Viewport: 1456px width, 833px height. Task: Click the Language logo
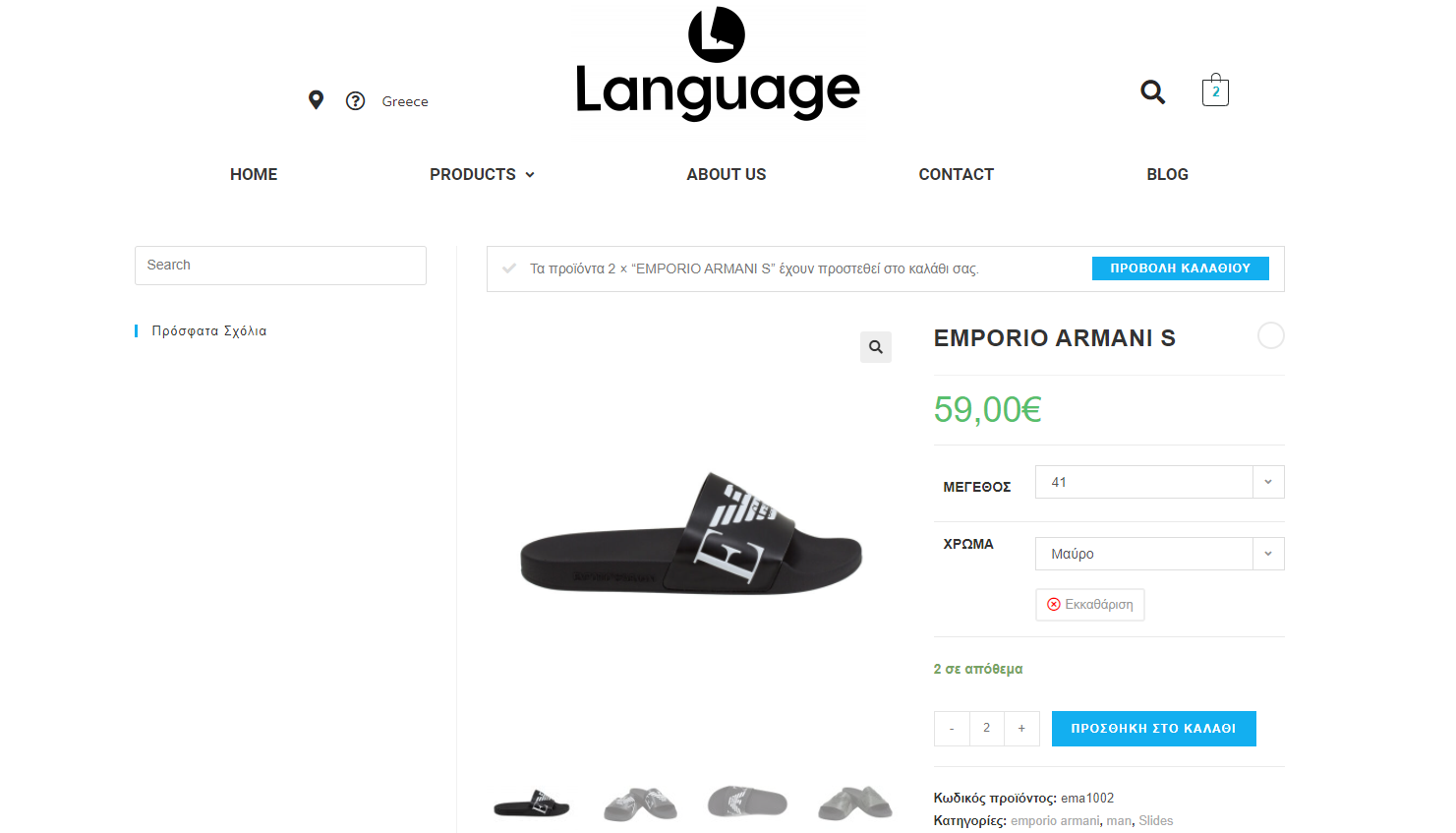tap(718, 63)
